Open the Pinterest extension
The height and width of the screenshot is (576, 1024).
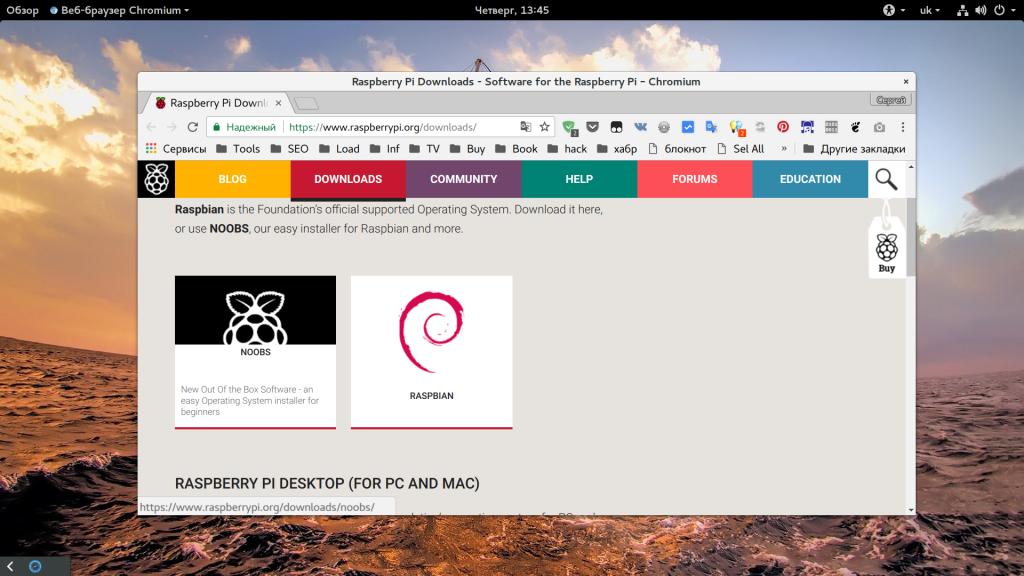783,127
